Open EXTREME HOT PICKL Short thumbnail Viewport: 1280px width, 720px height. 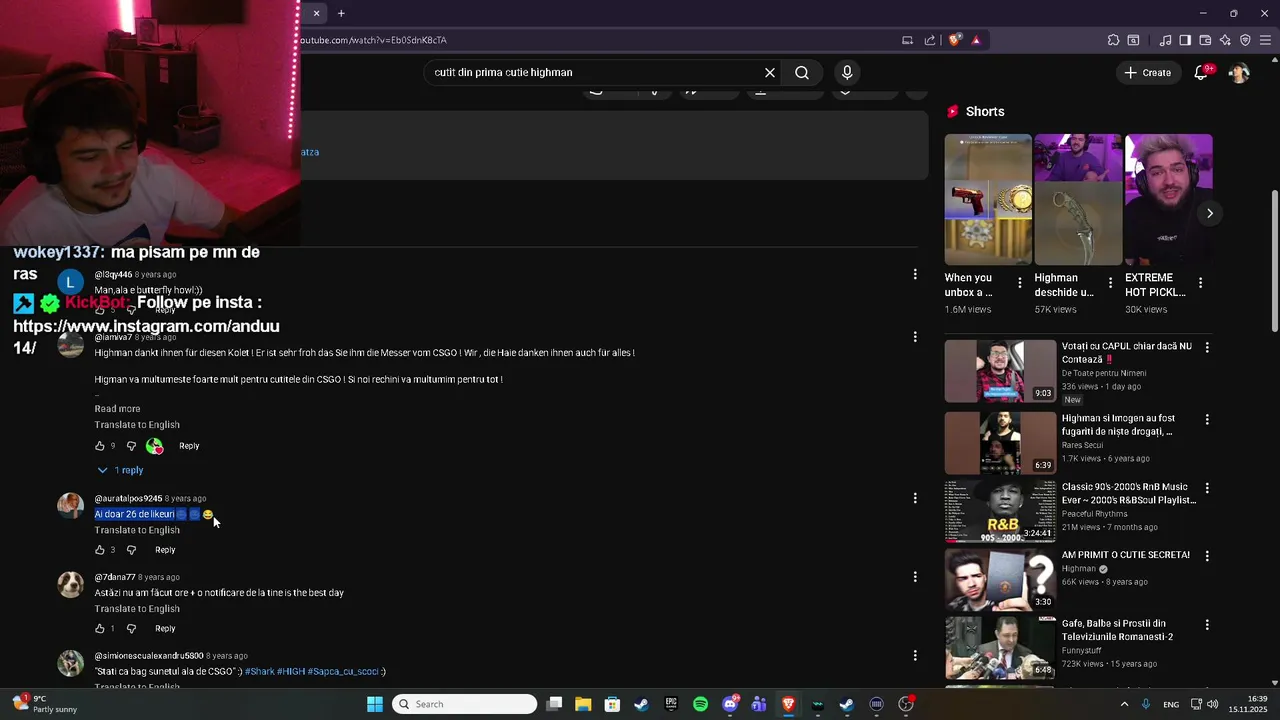click(1168, 199)
